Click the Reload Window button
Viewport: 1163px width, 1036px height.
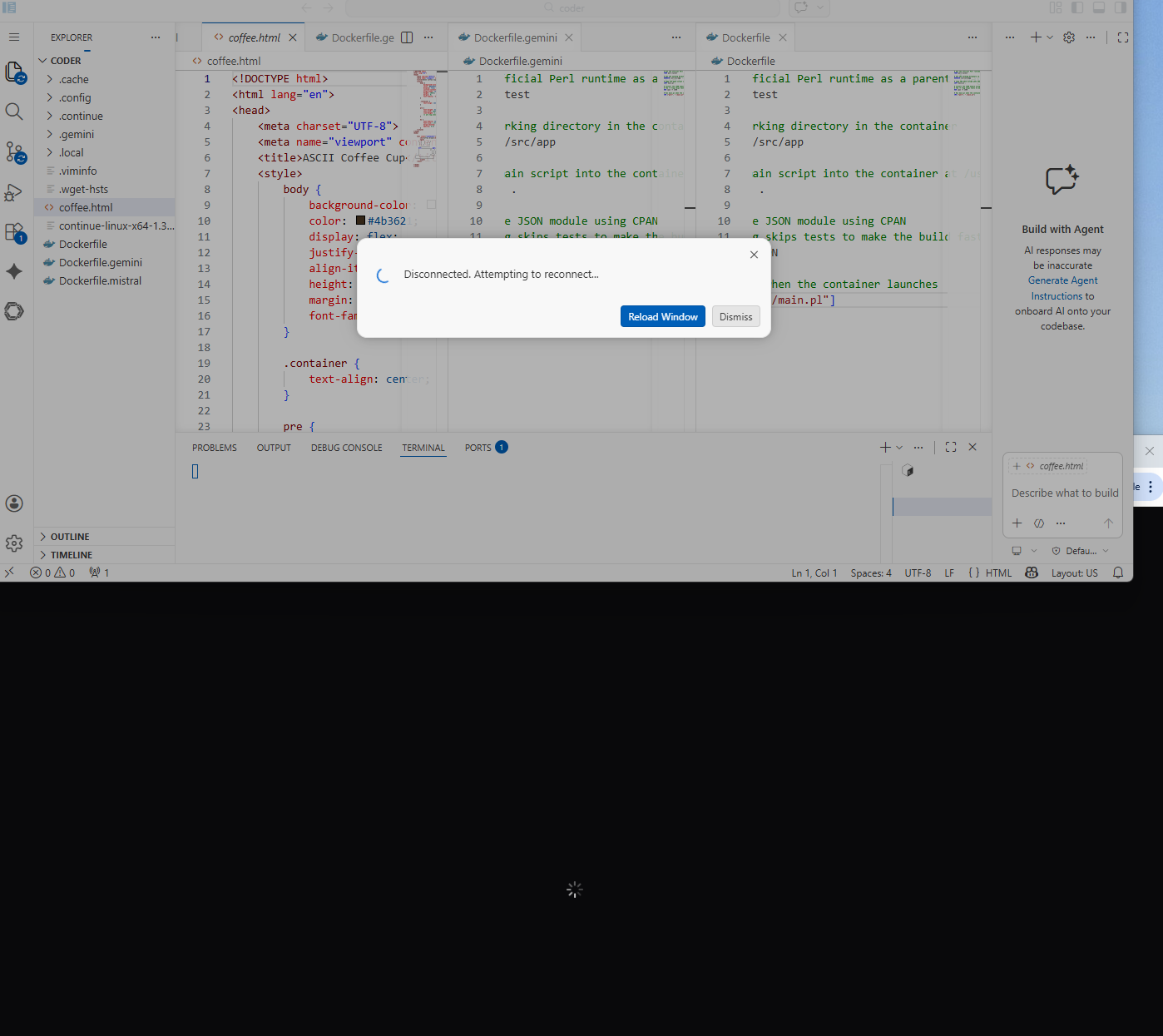662,316
